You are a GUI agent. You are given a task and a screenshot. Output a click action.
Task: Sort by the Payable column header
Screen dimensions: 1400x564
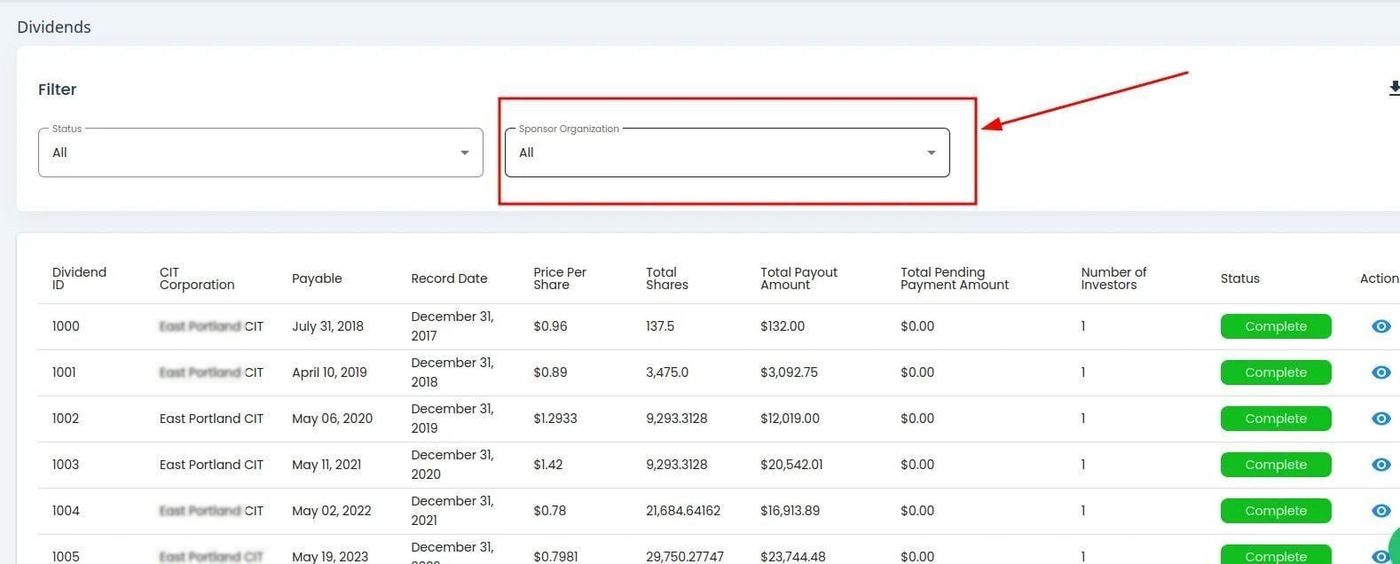[x=317, y=279]
